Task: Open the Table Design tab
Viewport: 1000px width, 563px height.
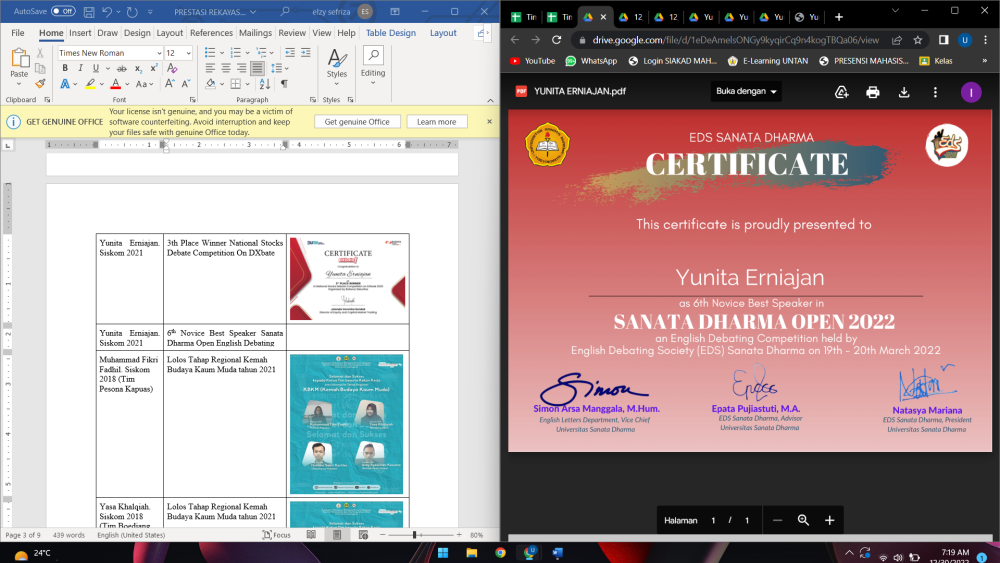Action: (390, 33)
